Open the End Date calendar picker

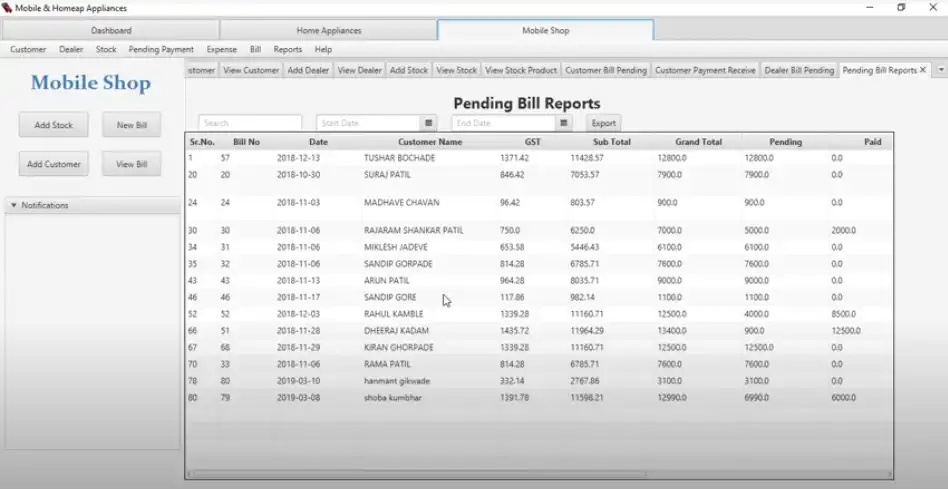pos(564,123)
